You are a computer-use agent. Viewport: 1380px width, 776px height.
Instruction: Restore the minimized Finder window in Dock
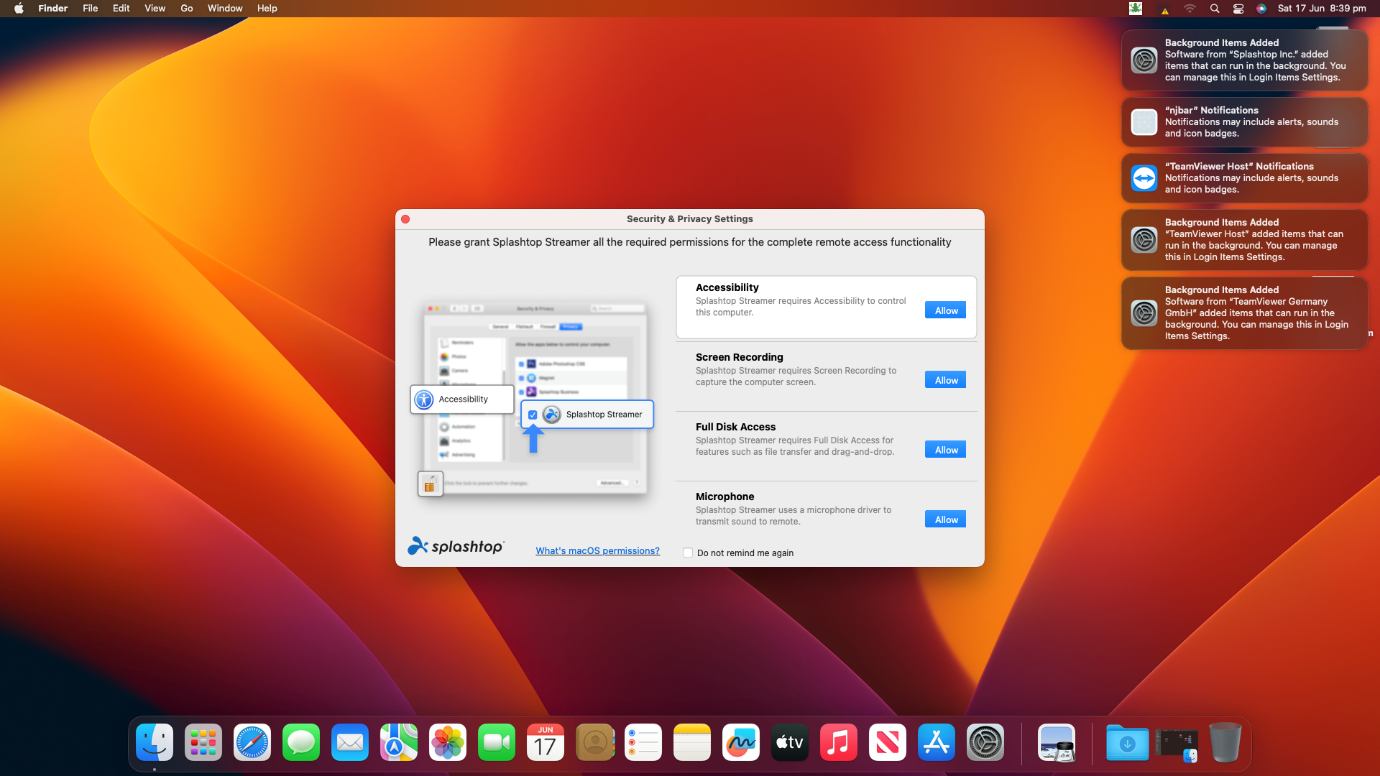pos(1177,742)
